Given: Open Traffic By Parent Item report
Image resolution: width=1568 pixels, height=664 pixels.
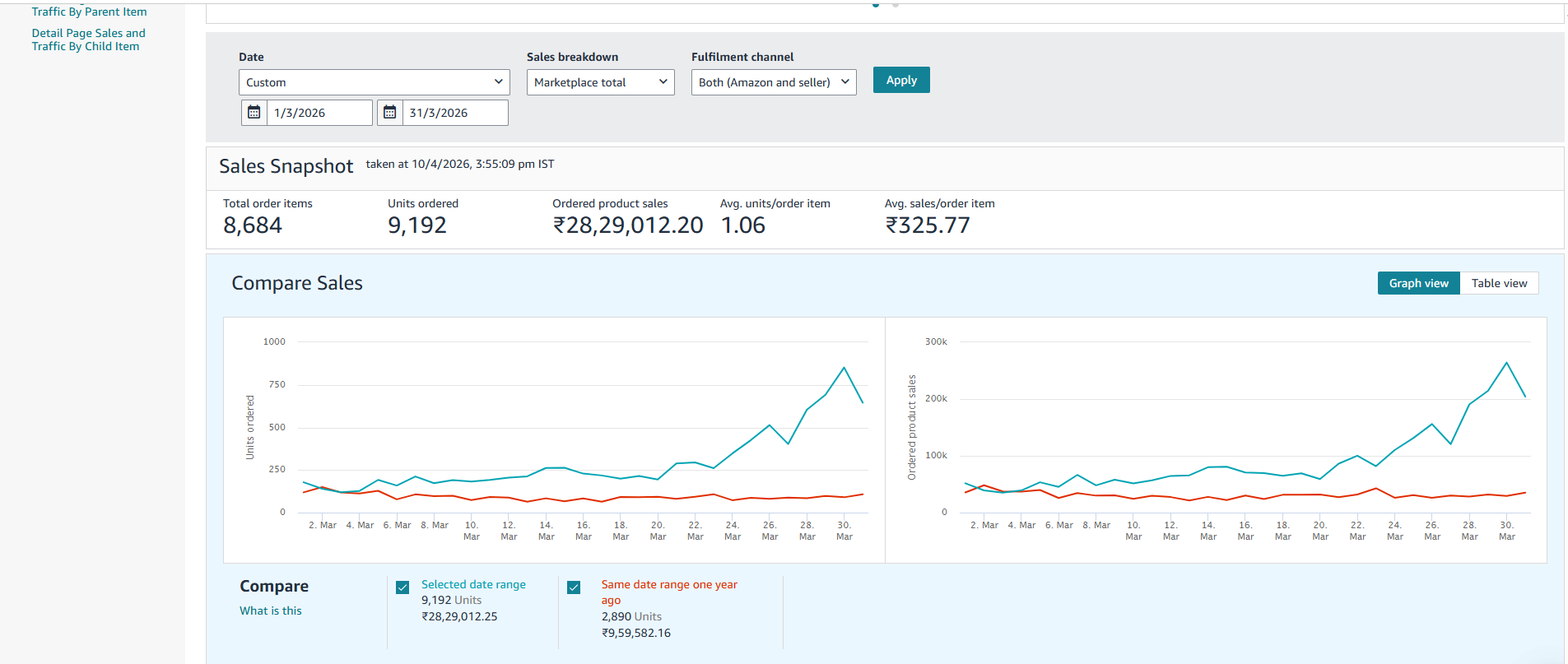Looking at the screenshot, I should [x=89, y=12].
